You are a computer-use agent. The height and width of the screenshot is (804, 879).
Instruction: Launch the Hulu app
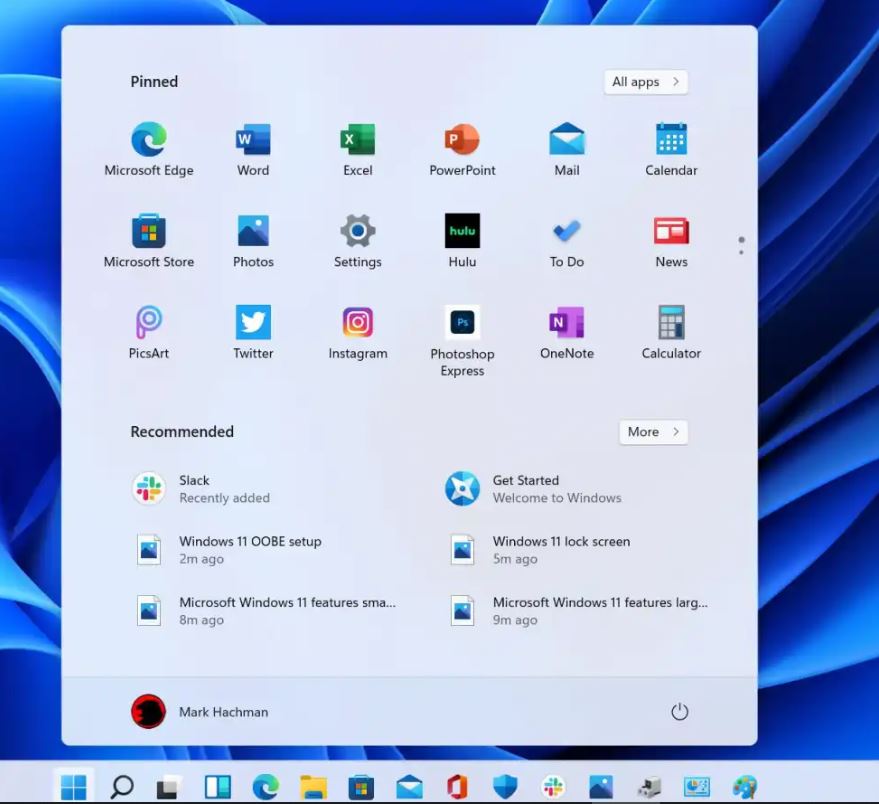pyautogui.click(x=462, y=240)
